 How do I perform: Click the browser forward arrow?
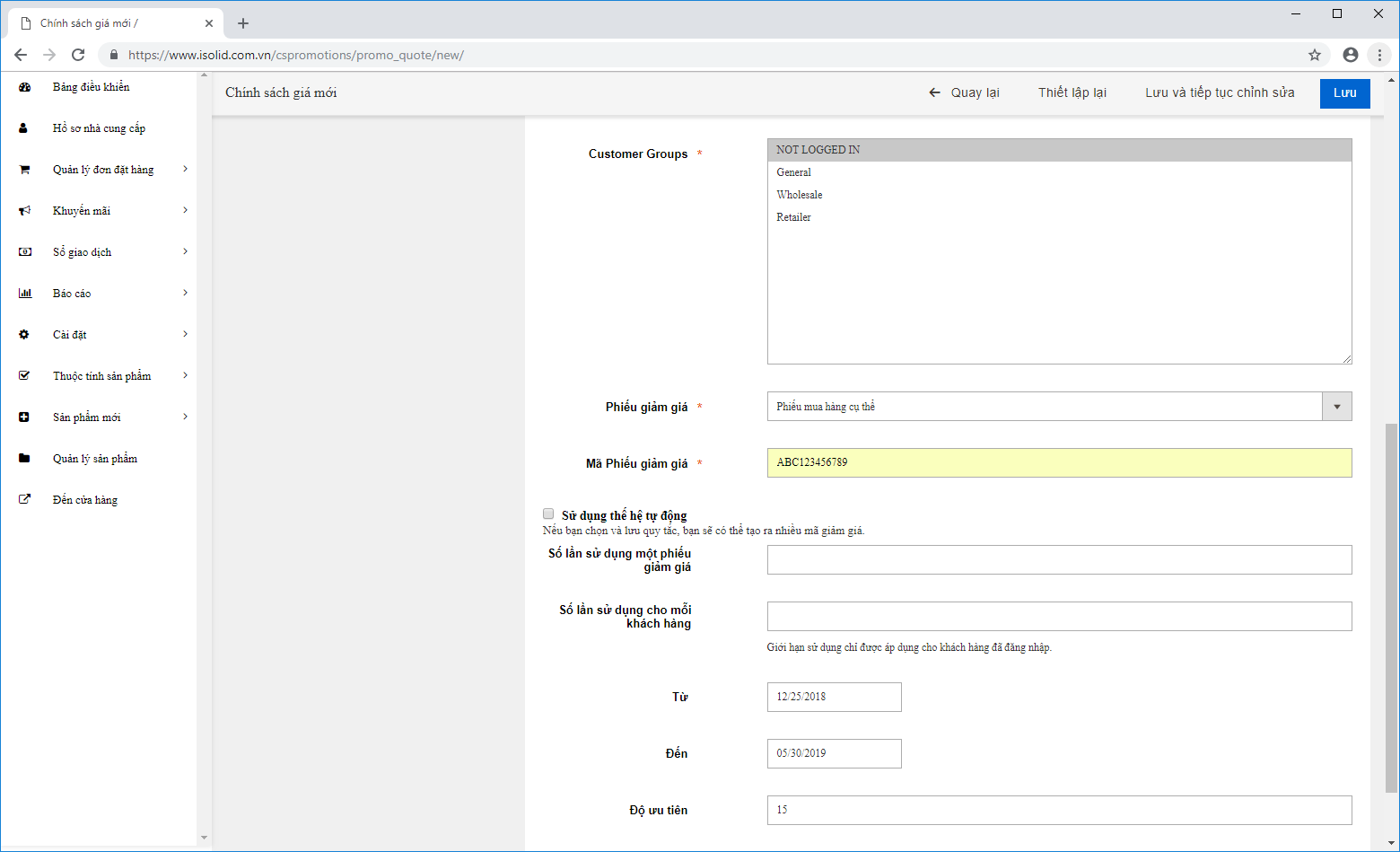coord(49,55)
